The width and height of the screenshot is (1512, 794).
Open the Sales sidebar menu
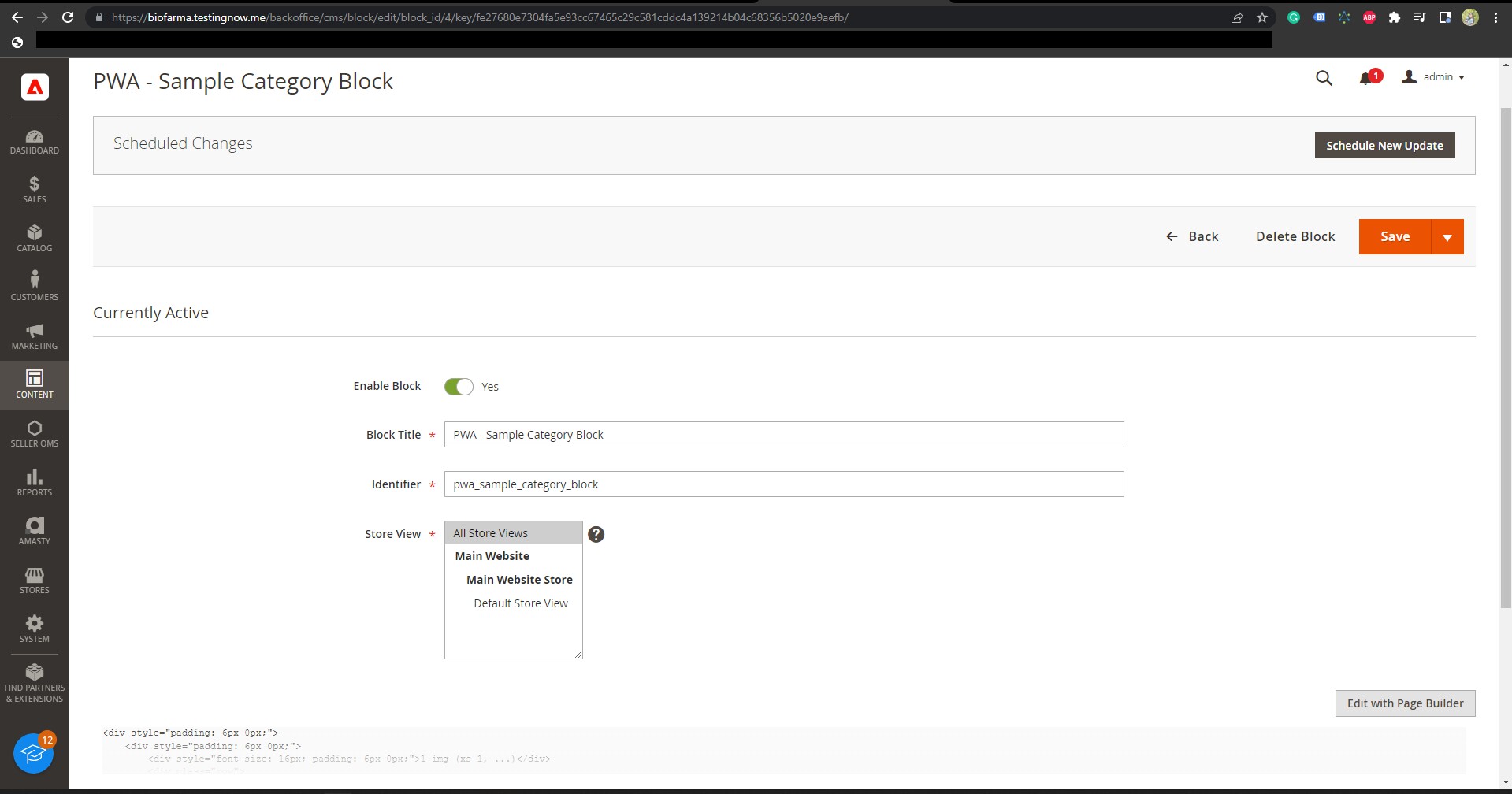tap(35, 190)
